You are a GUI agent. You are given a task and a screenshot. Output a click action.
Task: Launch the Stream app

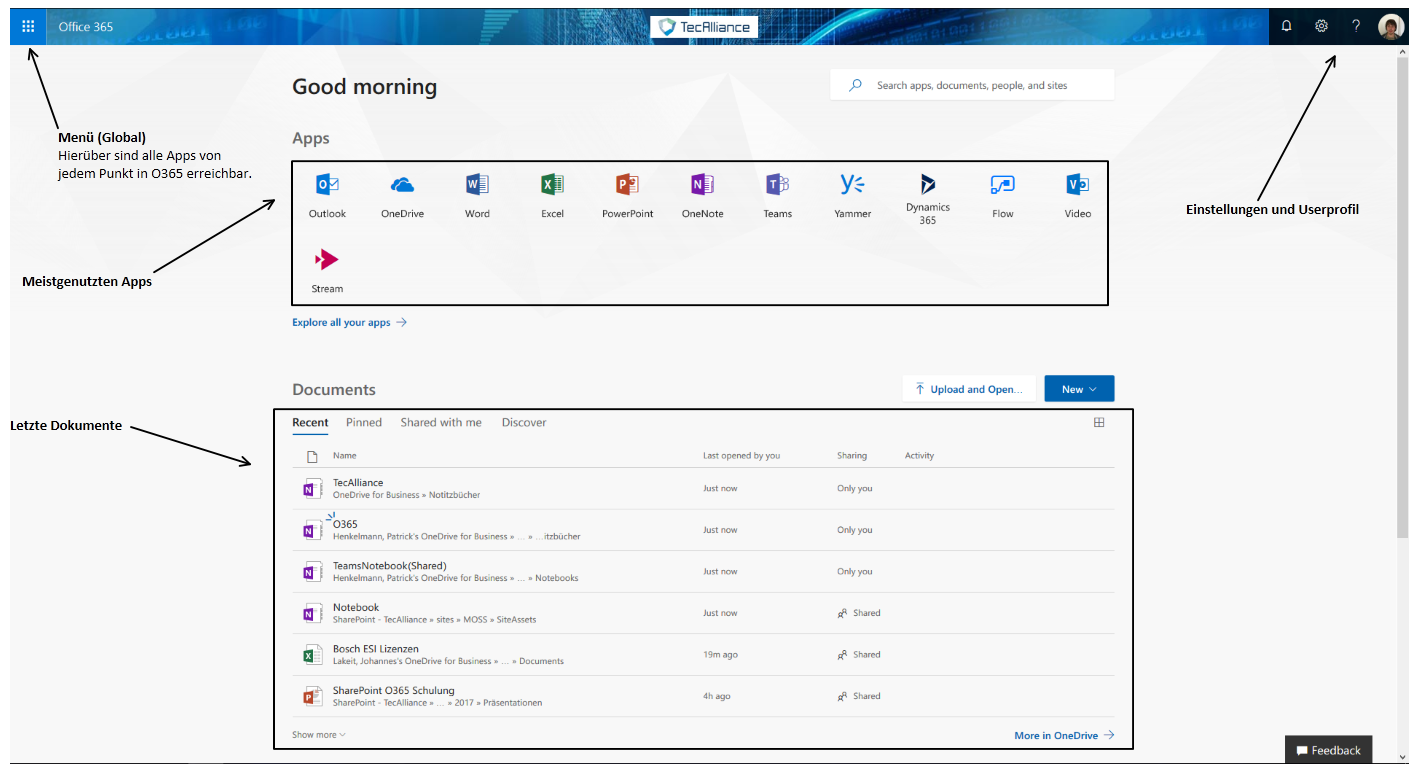click(327, 271)
